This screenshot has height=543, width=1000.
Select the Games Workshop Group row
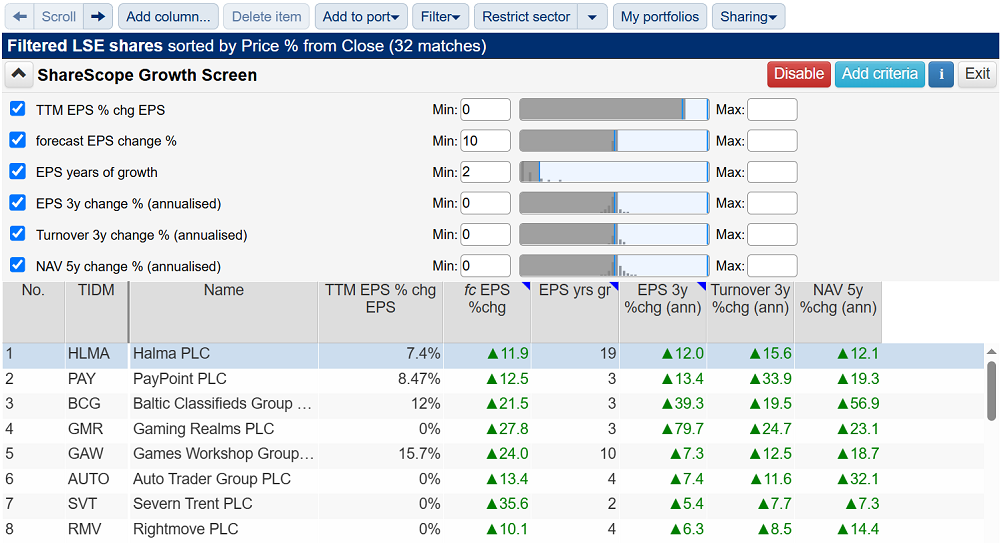[493, 454]
